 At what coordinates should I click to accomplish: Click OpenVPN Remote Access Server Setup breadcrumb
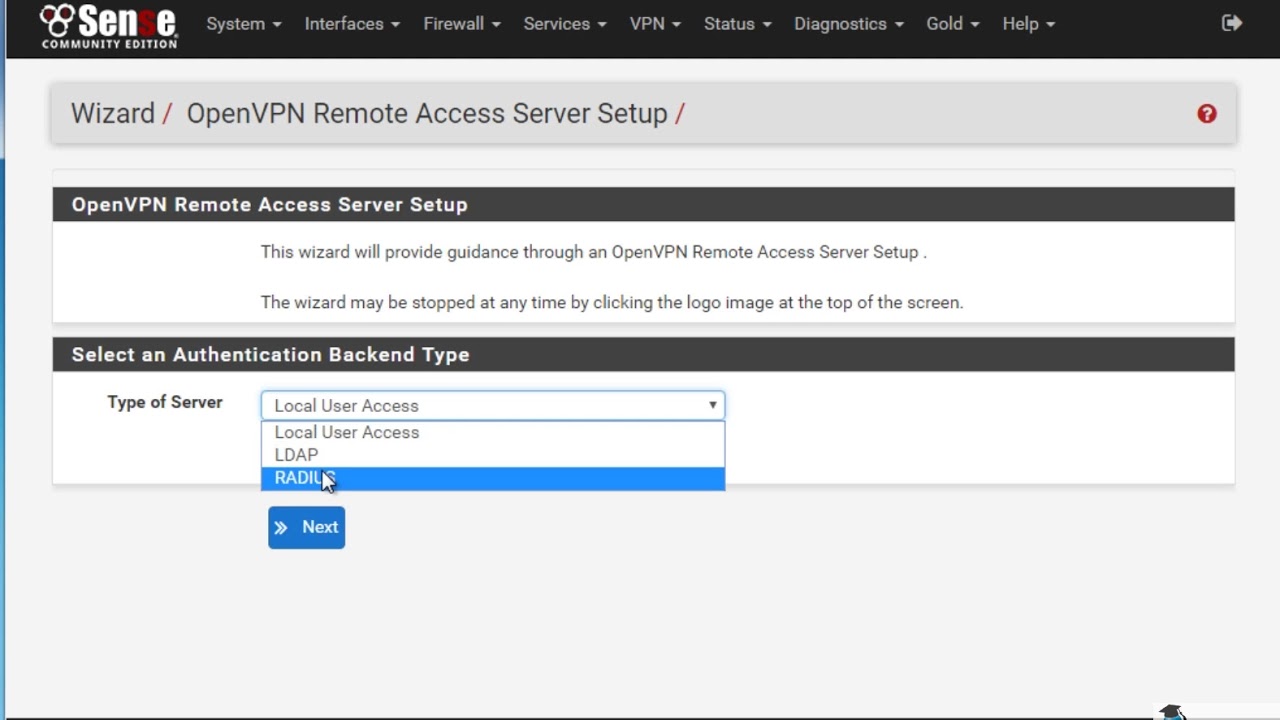426,114
